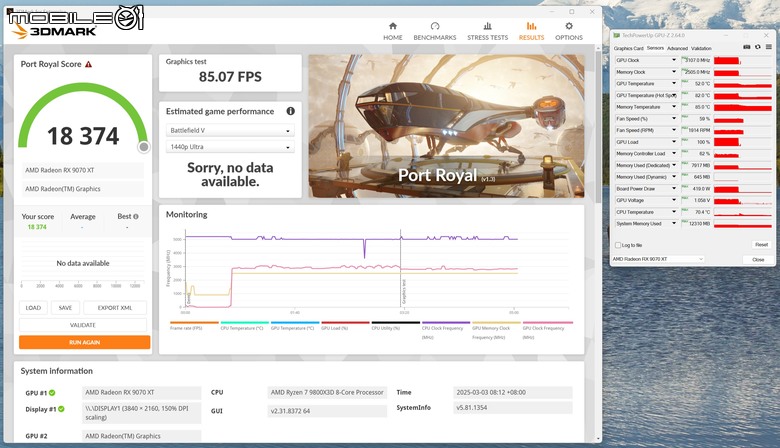Click the GPU Temperature legend swatch
The image size is (780, 448).
tap(295, 323)
